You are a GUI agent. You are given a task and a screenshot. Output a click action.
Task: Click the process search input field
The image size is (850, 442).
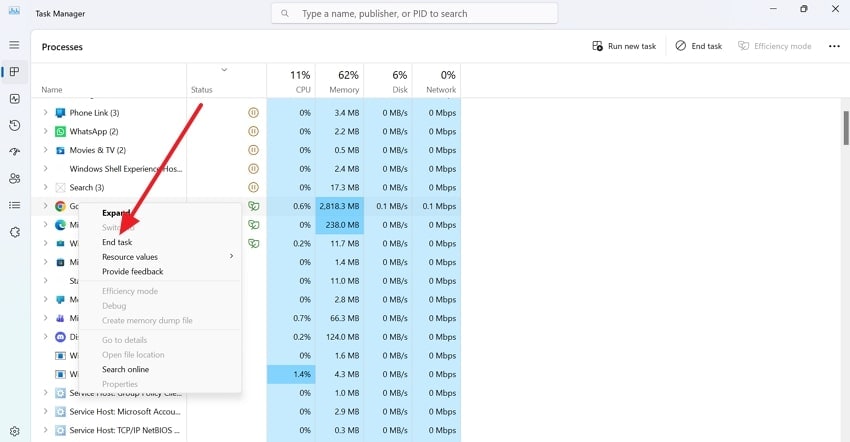click(414, 14)
